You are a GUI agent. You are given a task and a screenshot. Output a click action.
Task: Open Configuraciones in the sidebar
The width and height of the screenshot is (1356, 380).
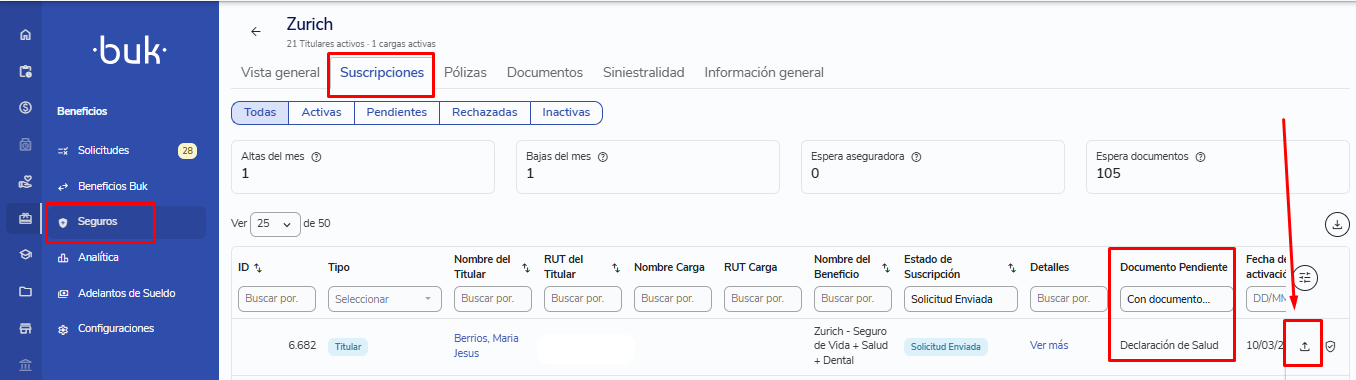coord(116,328)
